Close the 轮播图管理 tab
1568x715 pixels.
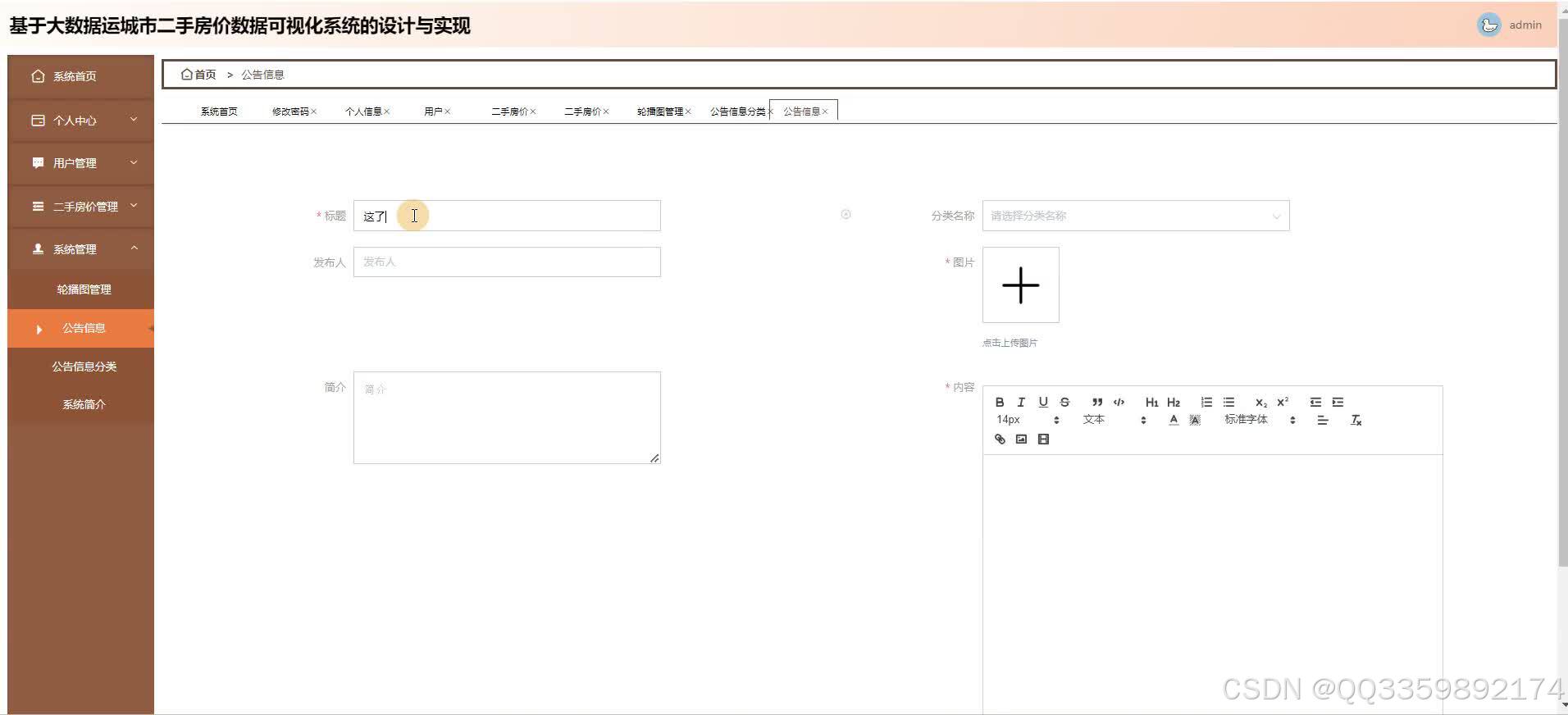(x=688, y=112)
